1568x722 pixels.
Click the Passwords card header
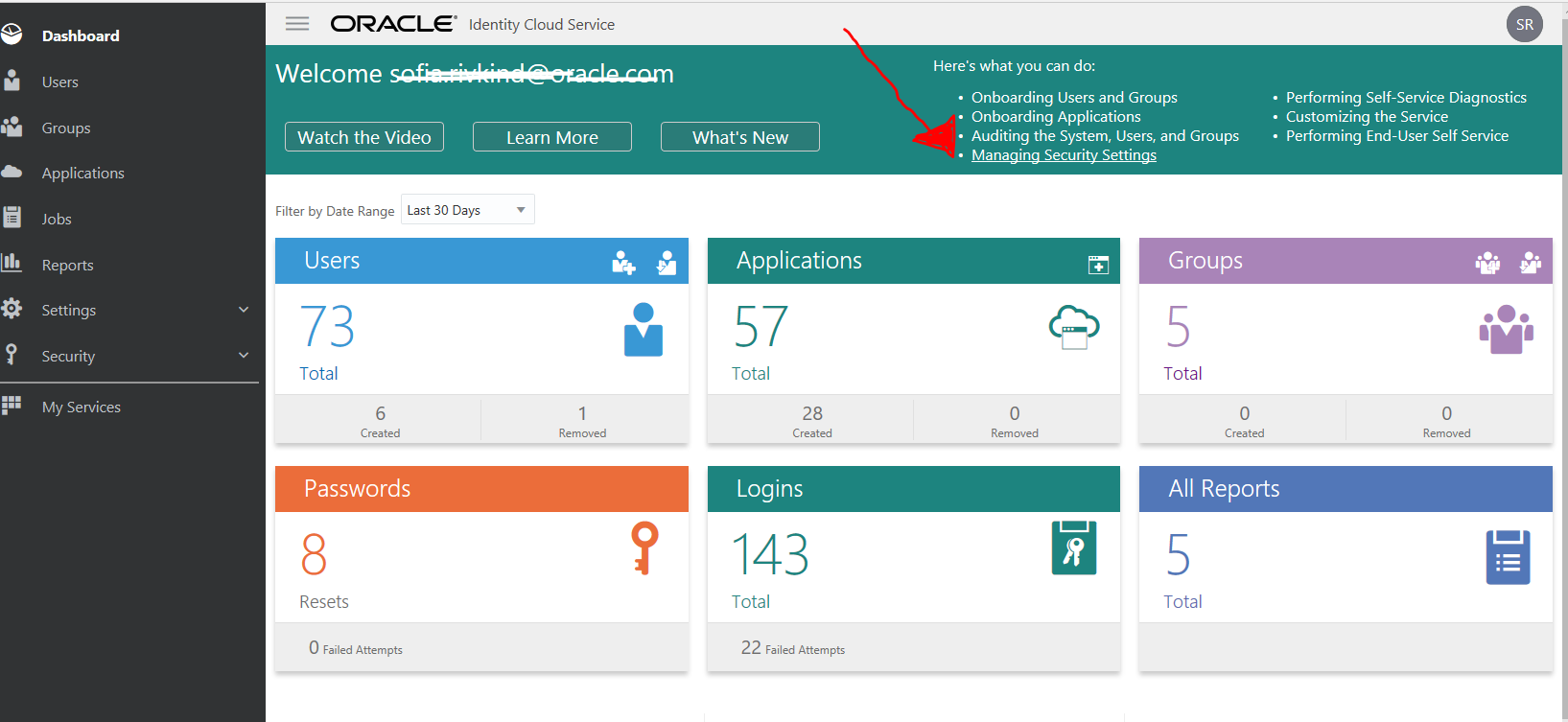(x=481, y=489)
